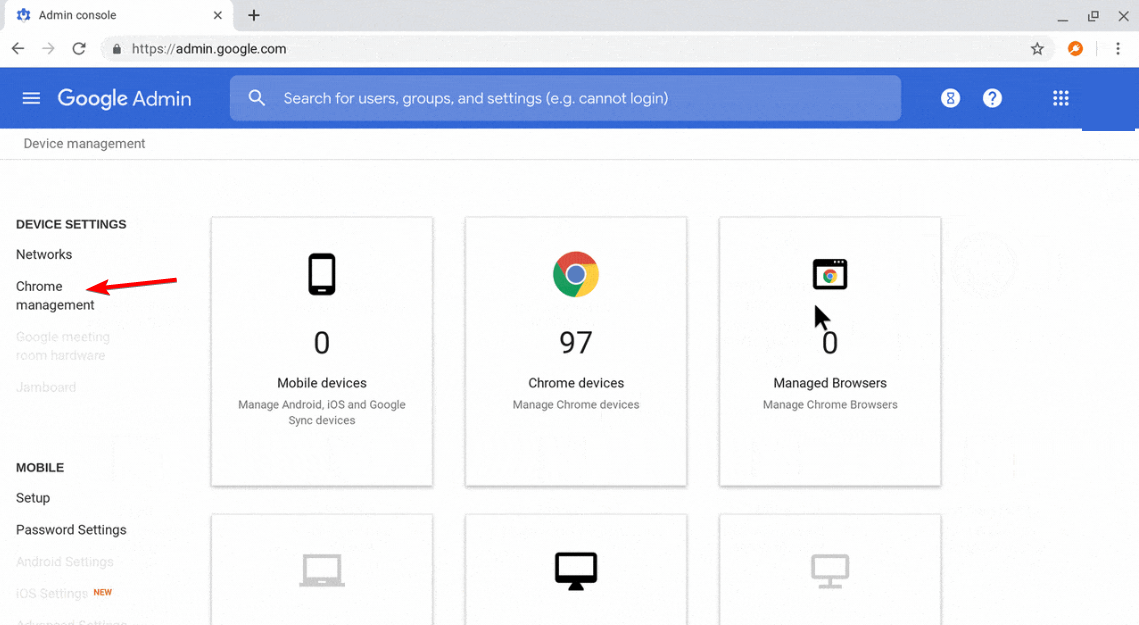Open iOS Settings
The height and width of the screenshot is (625, 1139).
[x=52, y=594]
